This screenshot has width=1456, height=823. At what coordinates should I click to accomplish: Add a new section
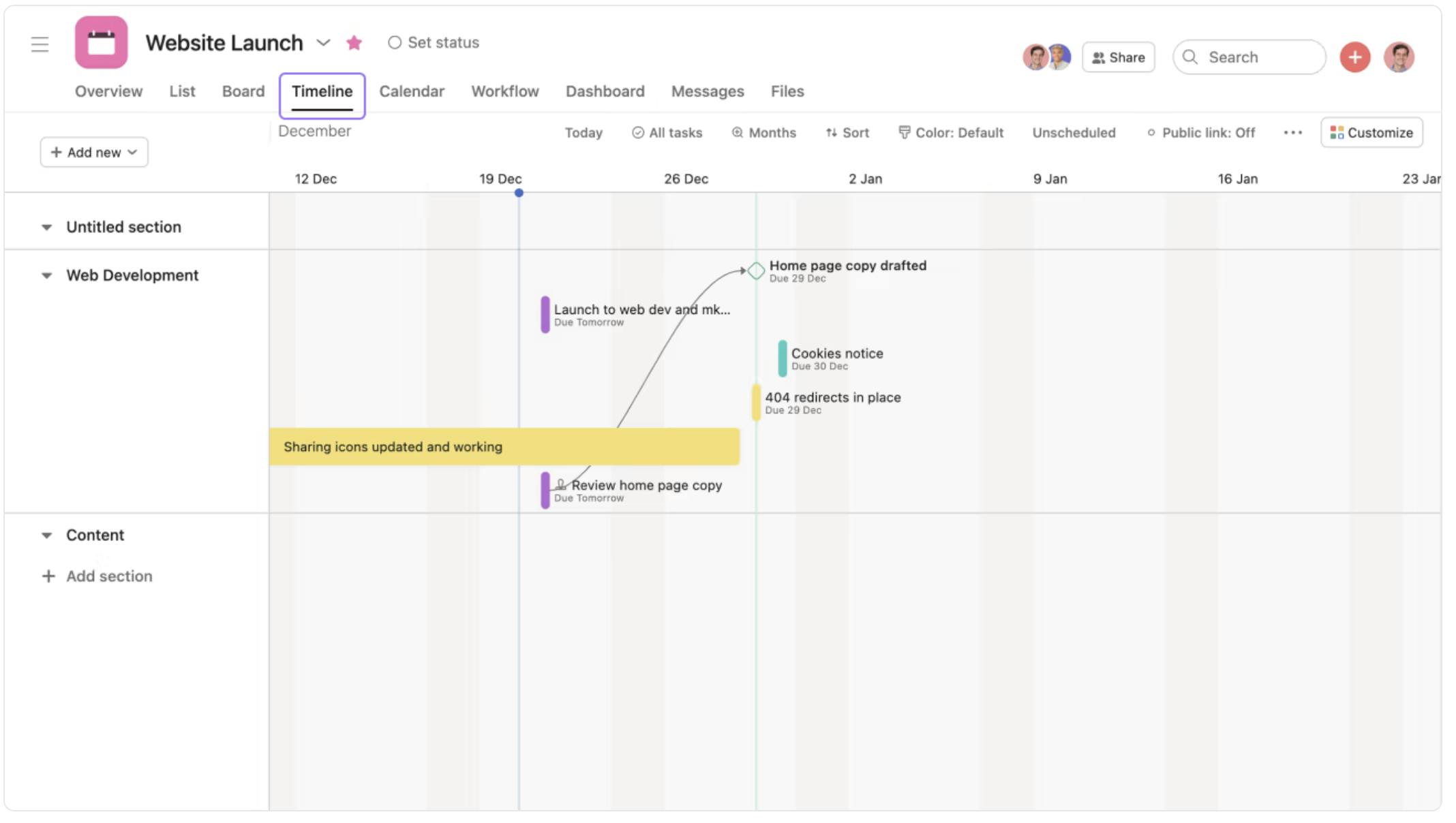click(x=97, y=576)
